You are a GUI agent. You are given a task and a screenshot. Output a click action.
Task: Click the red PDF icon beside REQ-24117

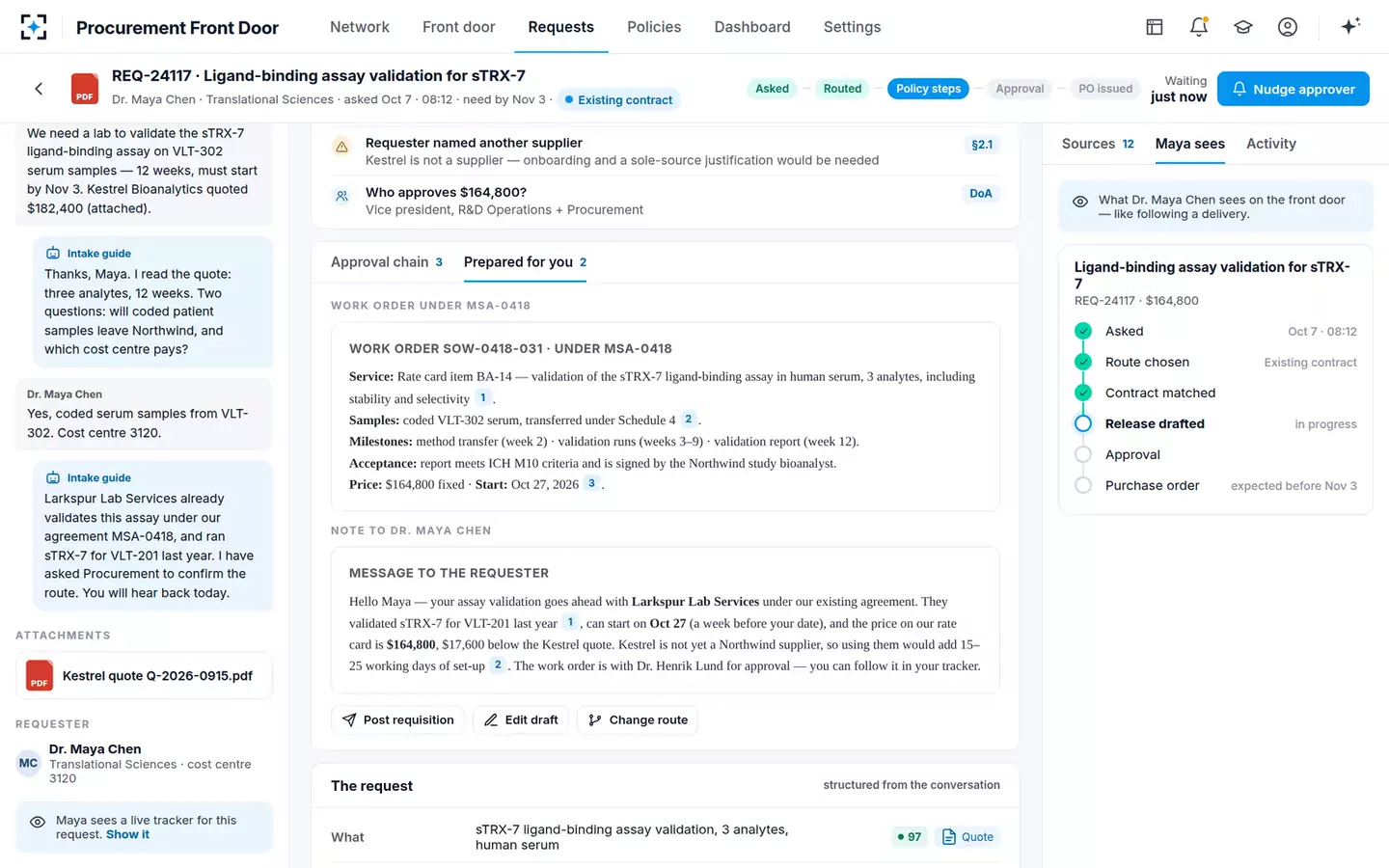85,89
